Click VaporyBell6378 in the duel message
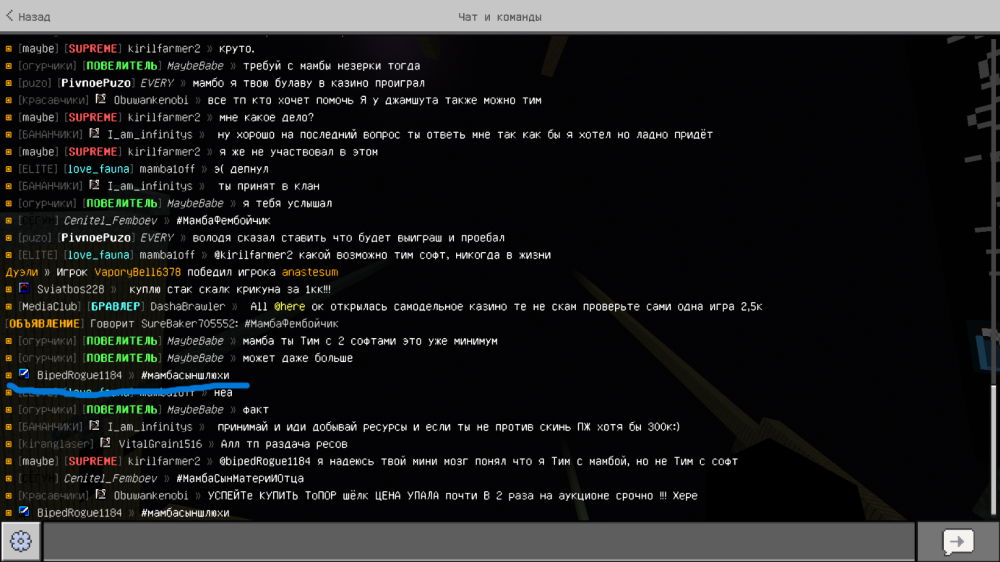Screen dimensions: 1000x562 click(x=138, y=272)
